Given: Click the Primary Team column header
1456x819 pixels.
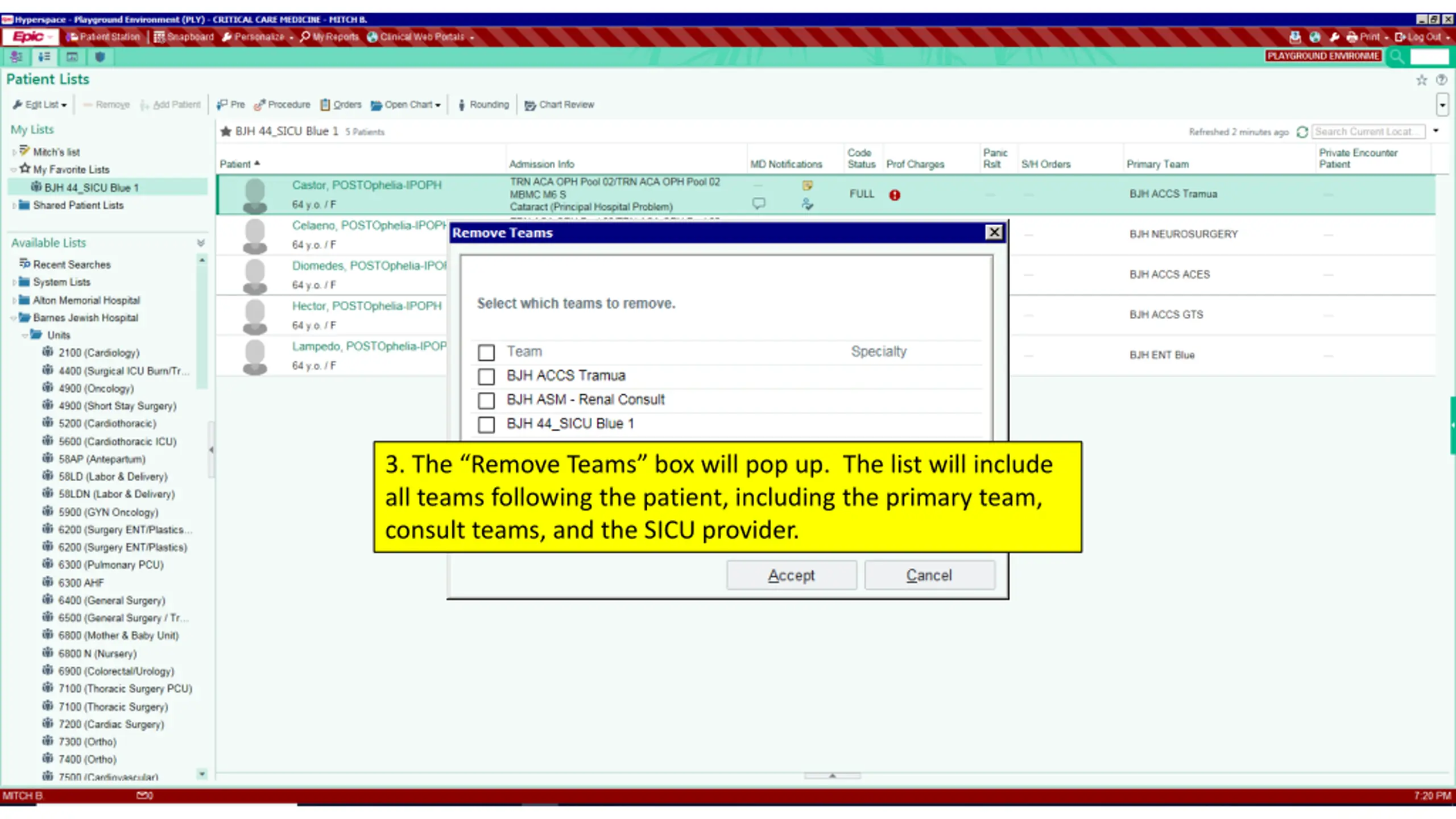Looking at the screenshot, I should [x=1157, y=164].
